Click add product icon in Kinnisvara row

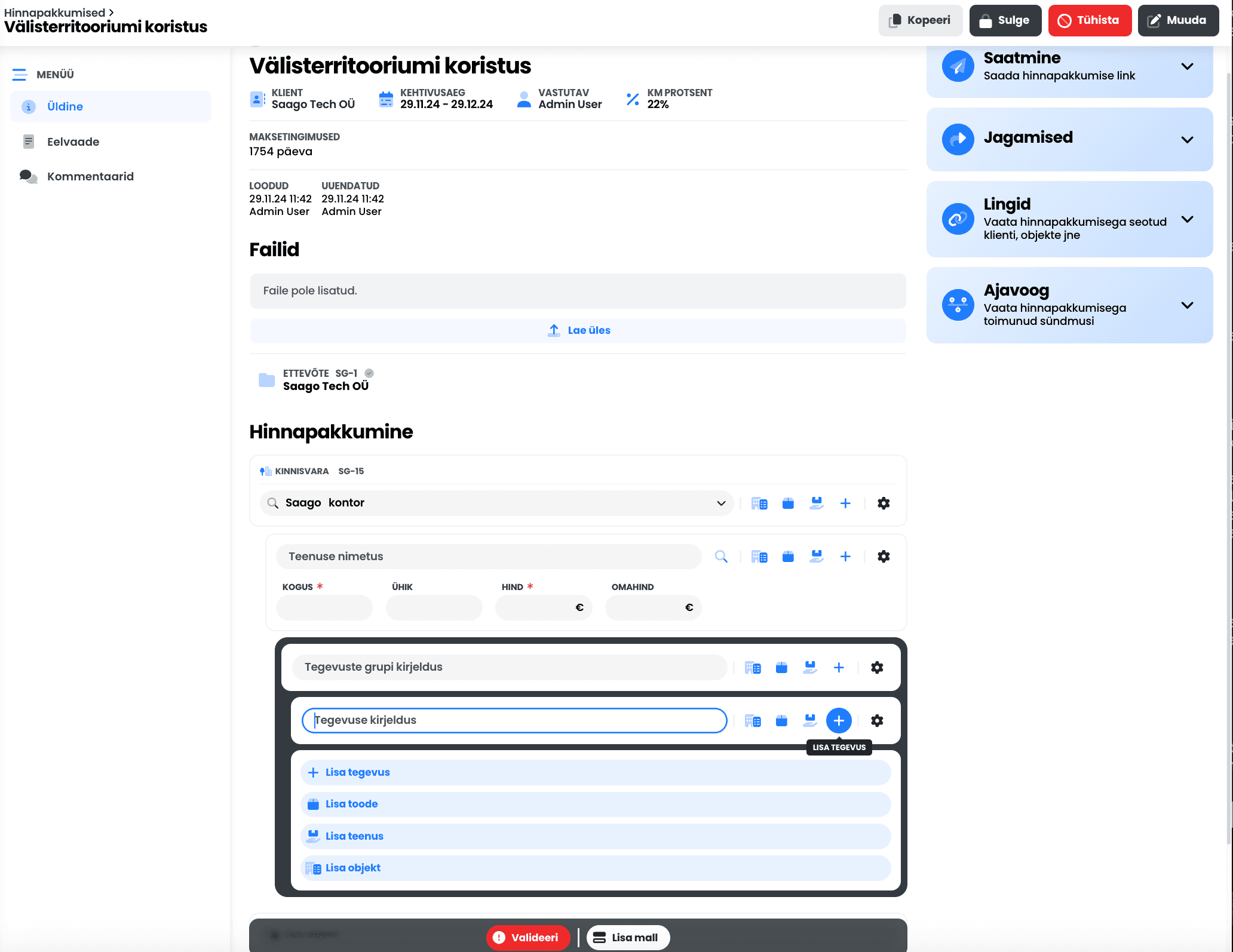click(788, 503)
